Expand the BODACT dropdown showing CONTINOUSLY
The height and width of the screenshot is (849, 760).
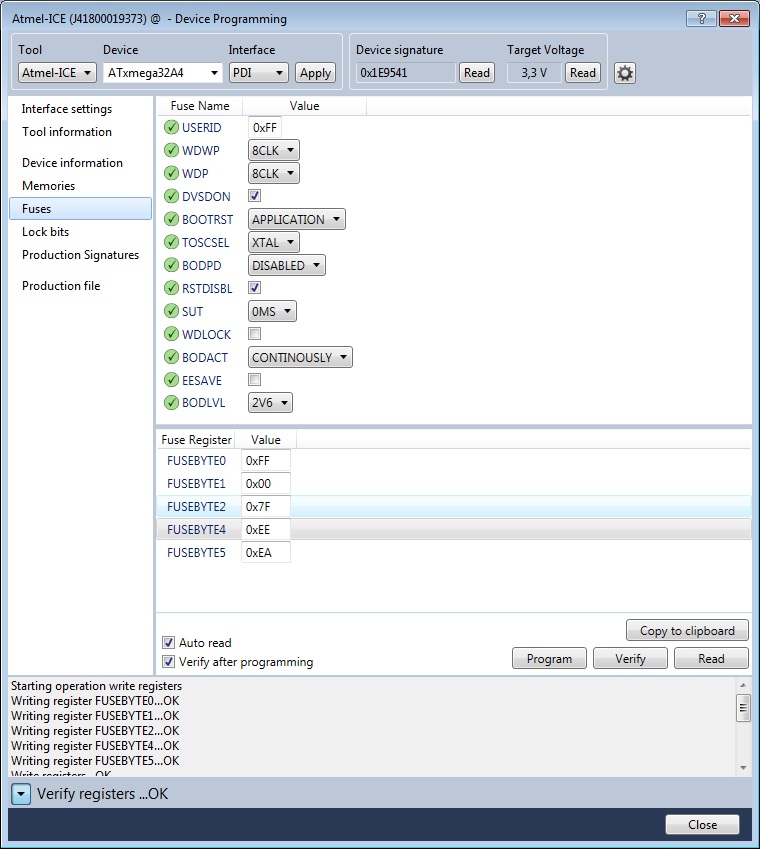tap(300, 357)
